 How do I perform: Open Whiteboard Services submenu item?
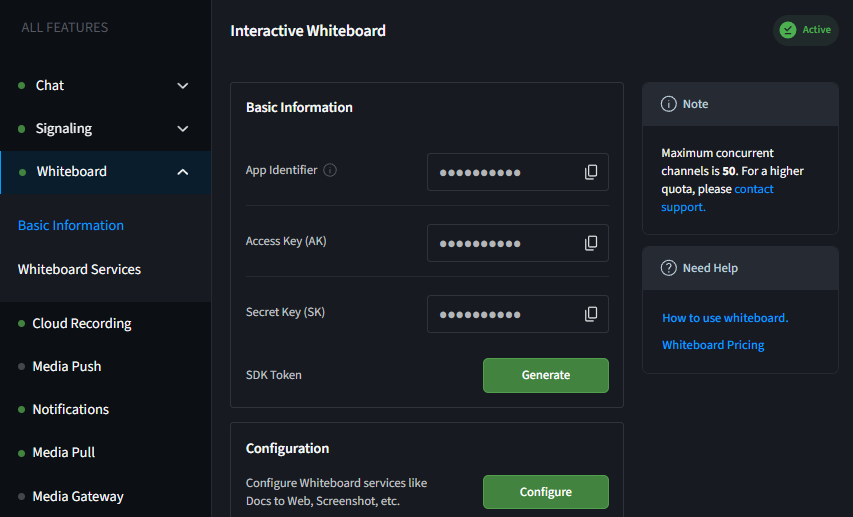[79, 269]
